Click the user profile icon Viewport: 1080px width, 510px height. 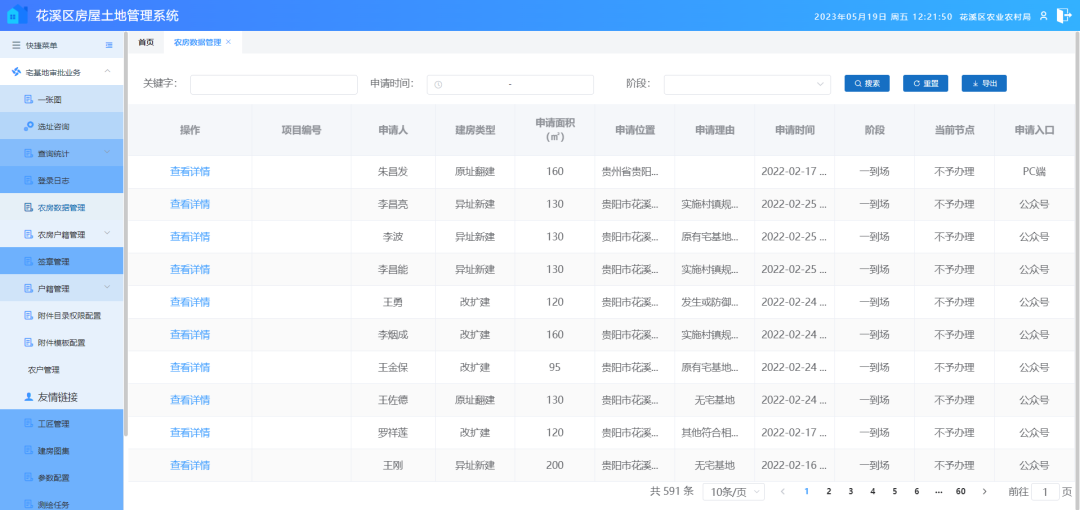(x=1043, y=16)
